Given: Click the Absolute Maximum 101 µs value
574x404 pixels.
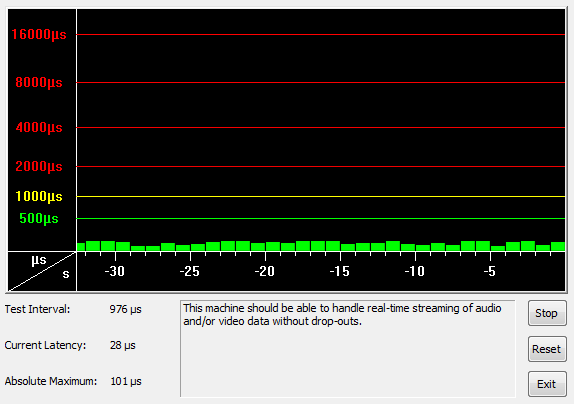Looking at the screenshot, I should (126, 381).
